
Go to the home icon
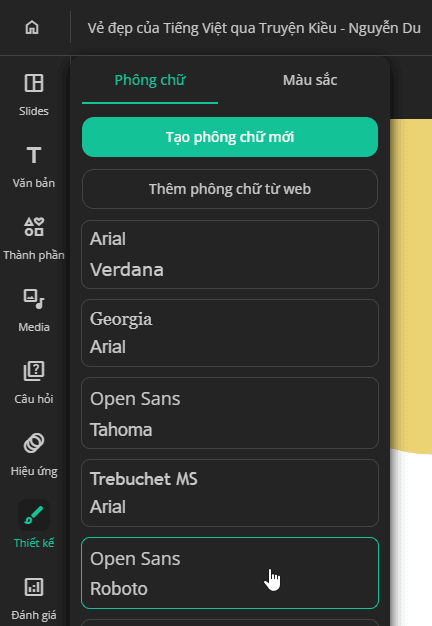pos(32,28)
